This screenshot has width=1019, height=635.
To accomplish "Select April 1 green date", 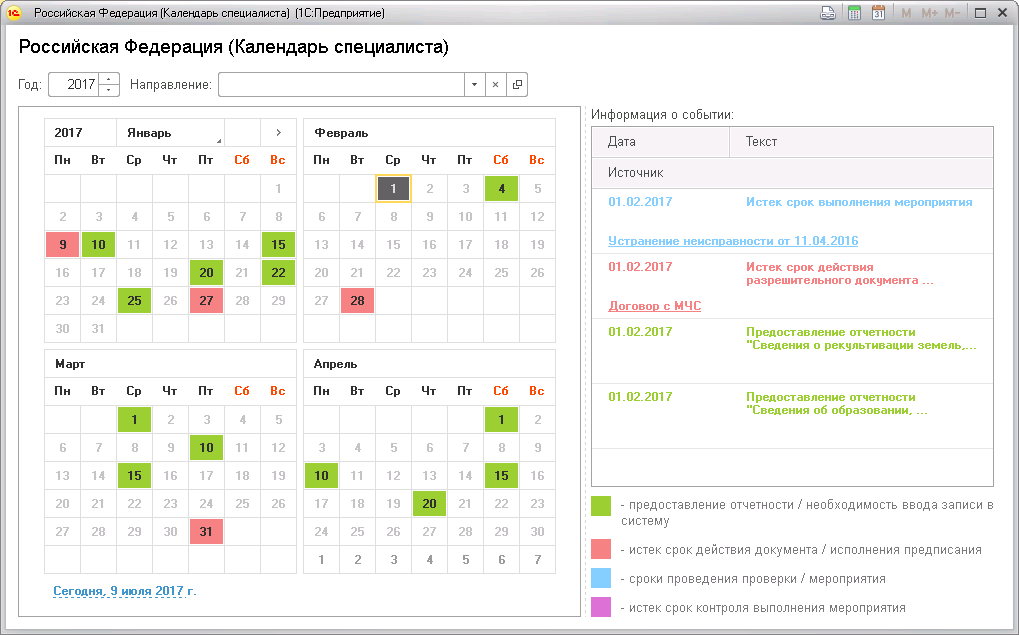I will (501, 419).
